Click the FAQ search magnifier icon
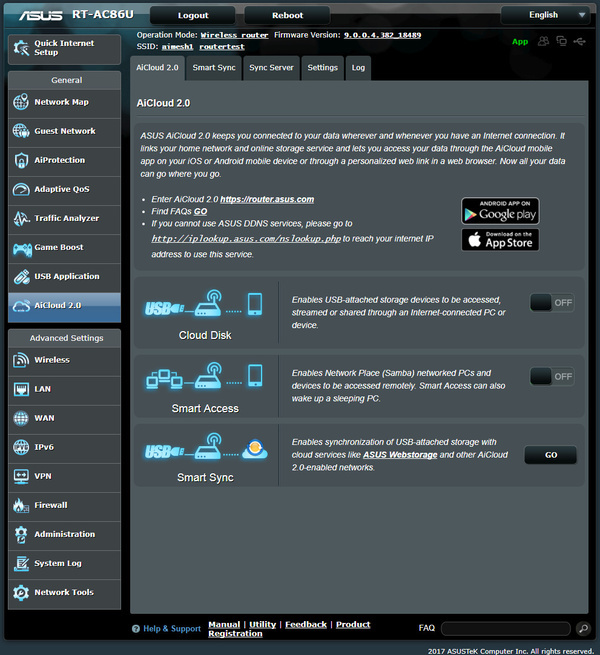The image size is (600, 655). 583,628
